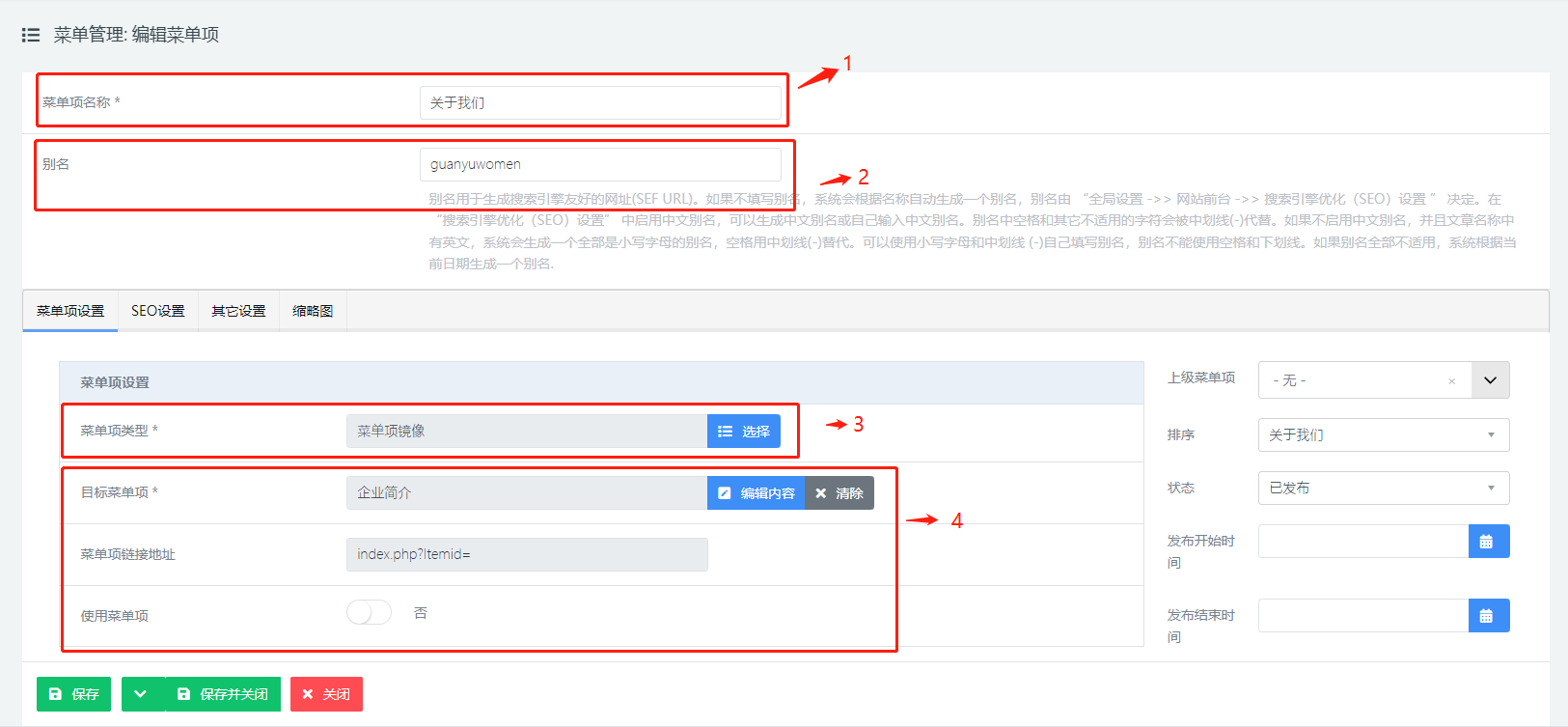Expand the 上级菜单项 dropdown arrow

coord(1490,380)
